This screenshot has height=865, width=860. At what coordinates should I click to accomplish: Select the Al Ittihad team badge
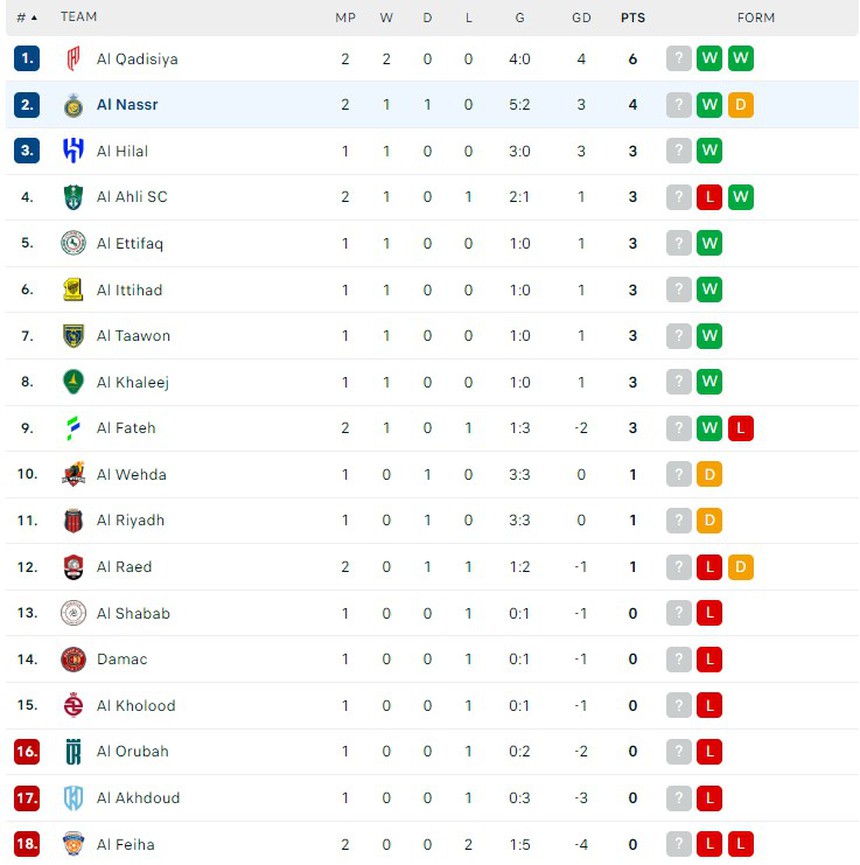(73, 290)
